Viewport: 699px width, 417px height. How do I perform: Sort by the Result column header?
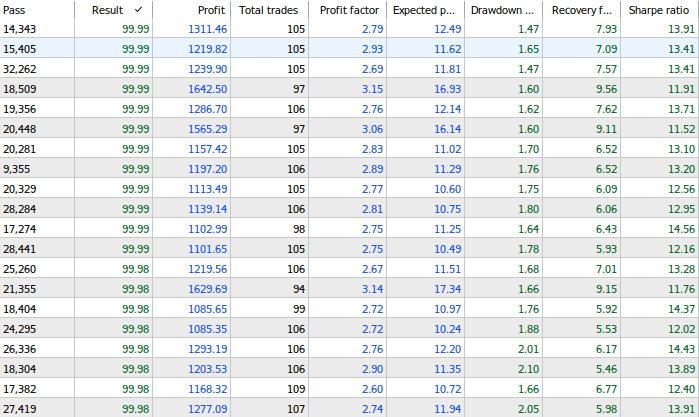coord(113,10)
